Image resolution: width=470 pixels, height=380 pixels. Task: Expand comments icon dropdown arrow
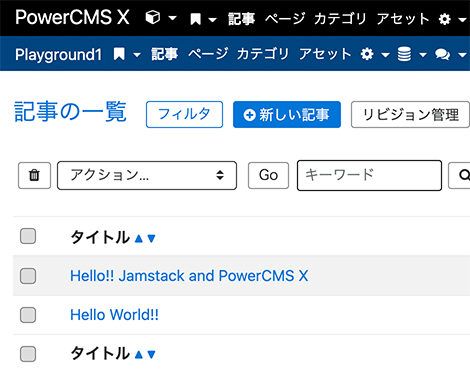pyautogui.click(x=462, y=55)
